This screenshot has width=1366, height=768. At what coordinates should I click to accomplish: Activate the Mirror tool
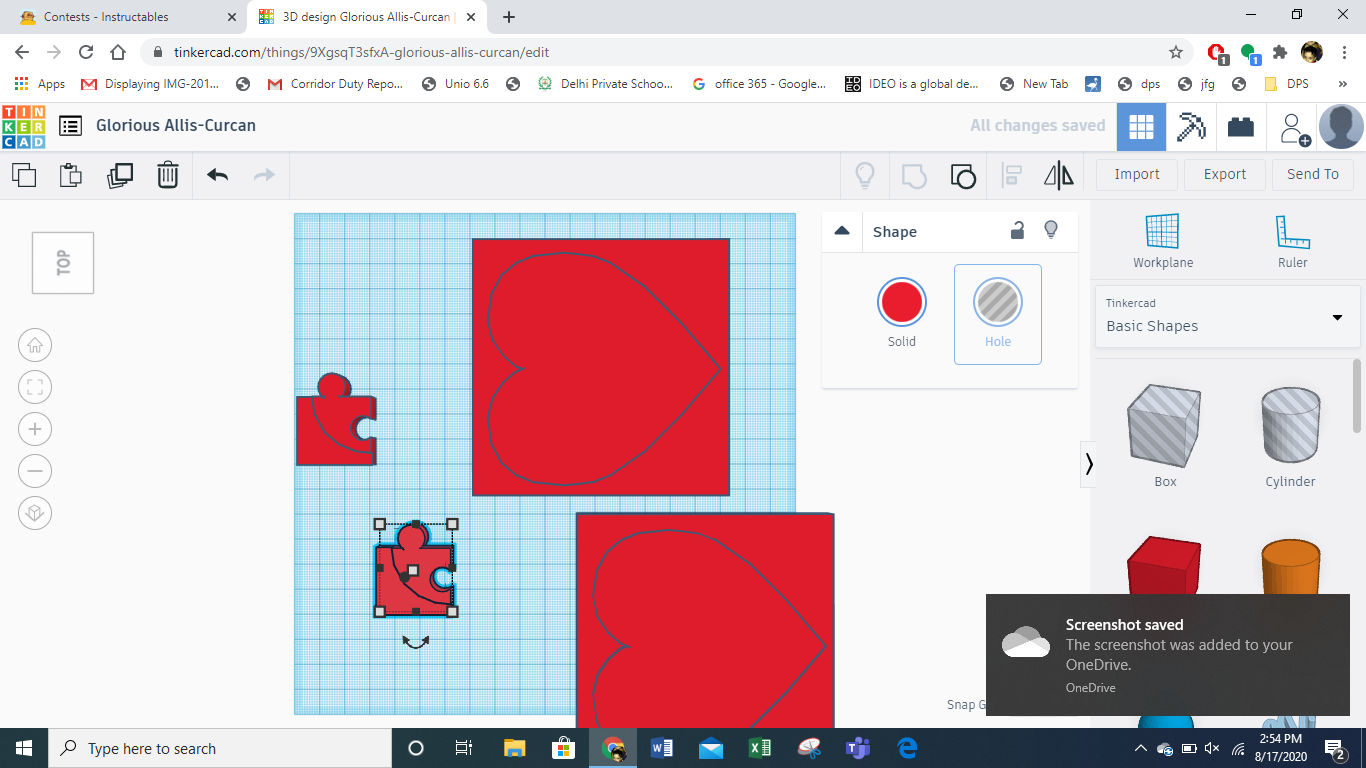(x=1059, y=176)
